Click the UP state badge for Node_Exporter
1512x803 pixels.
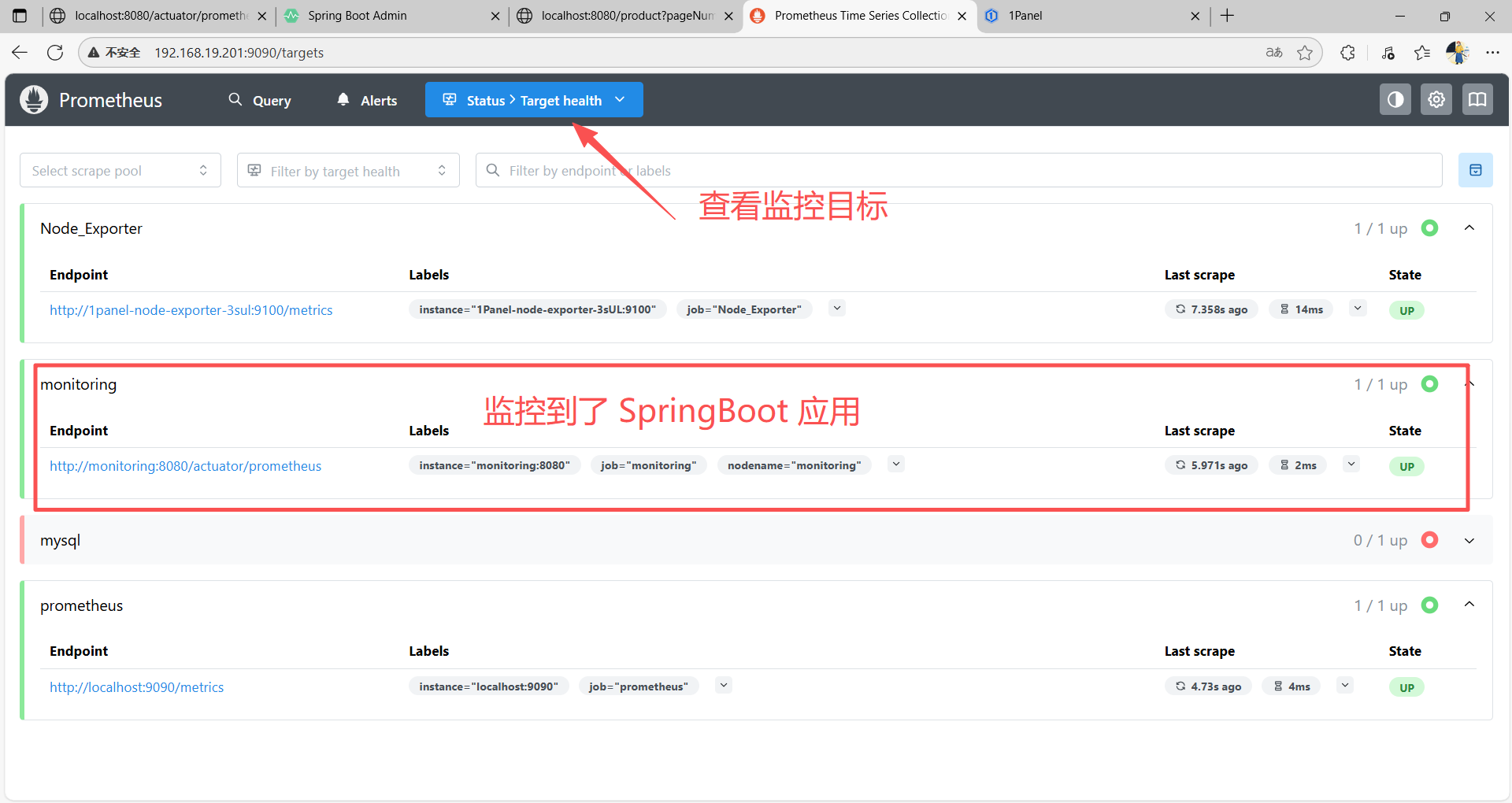(1406, 310)
